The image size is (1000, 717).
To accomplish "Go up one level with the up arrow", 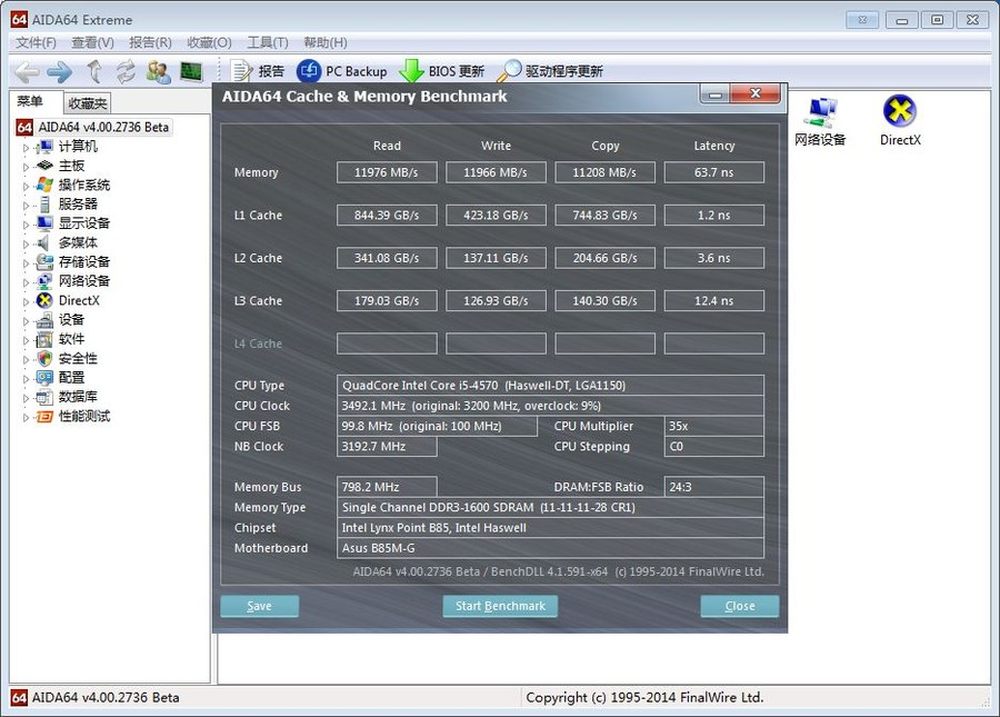I will (94, 71).
